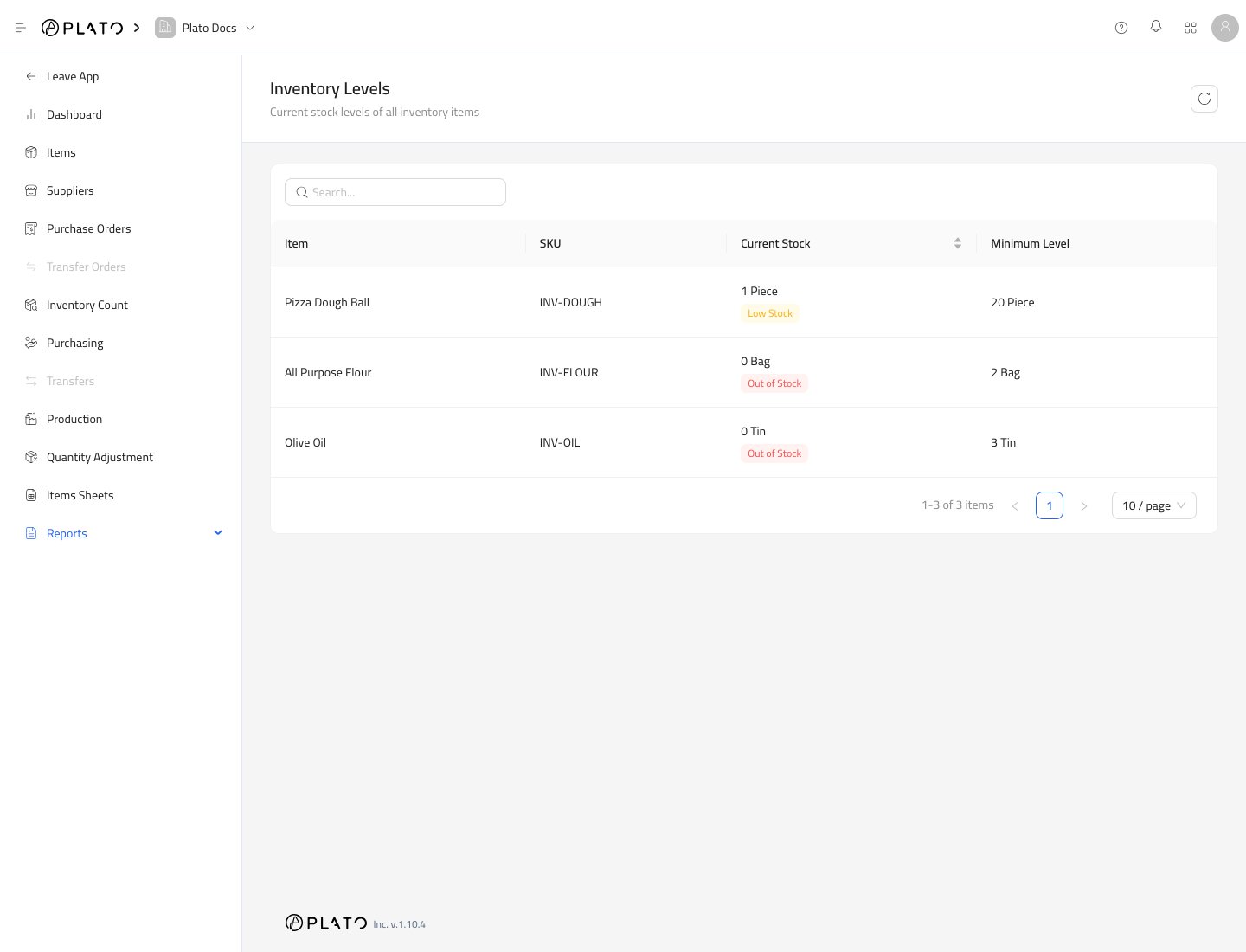Click the Plato logo in the header
This screenshot has height=952, width=1246.
(x=82, y=28)
